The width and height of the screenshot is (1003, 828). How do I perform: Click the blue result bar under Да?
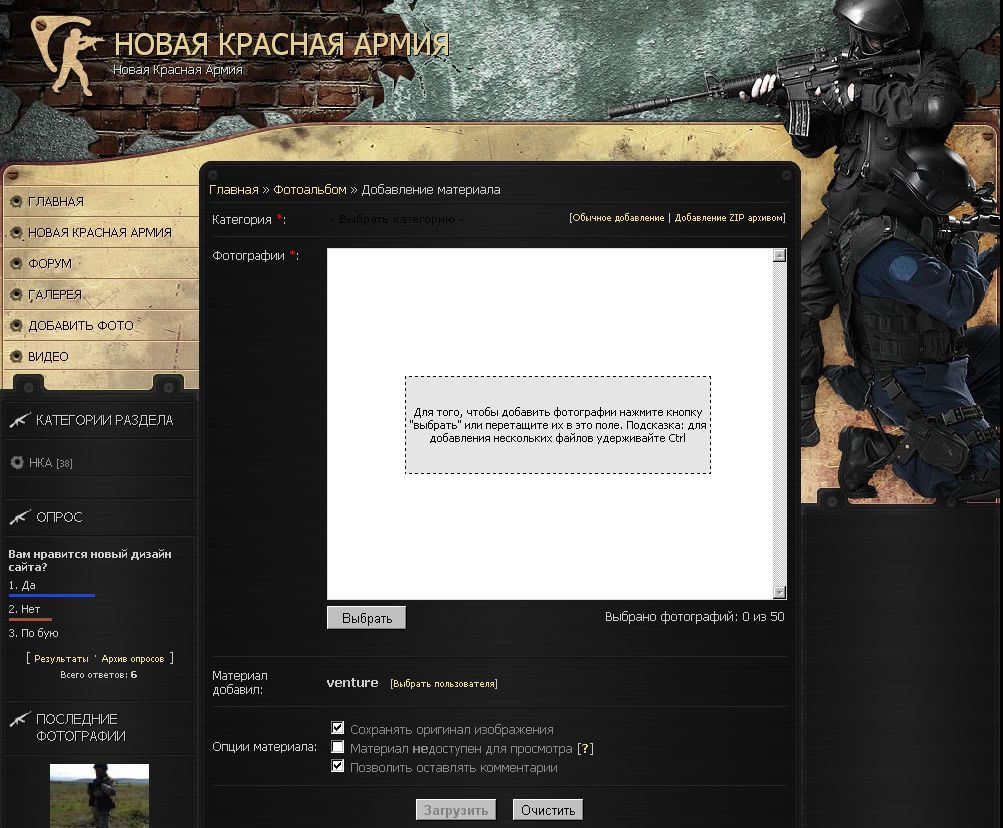pyautogui.click(x=52, y=595)
